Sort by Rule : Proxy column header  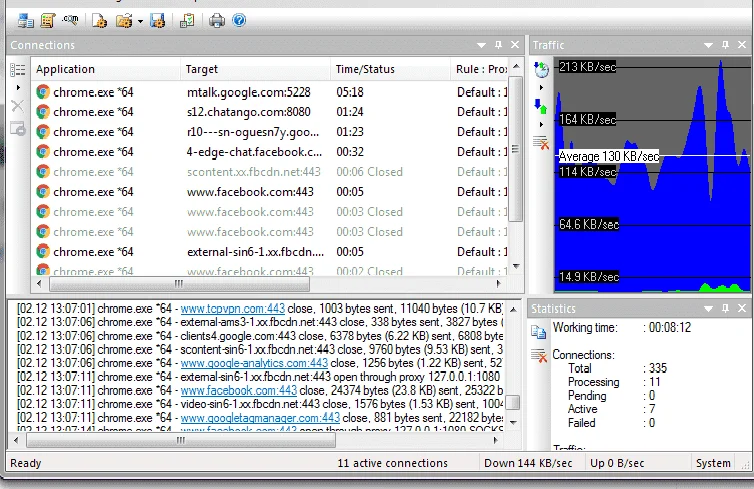(x=479, y=69)
